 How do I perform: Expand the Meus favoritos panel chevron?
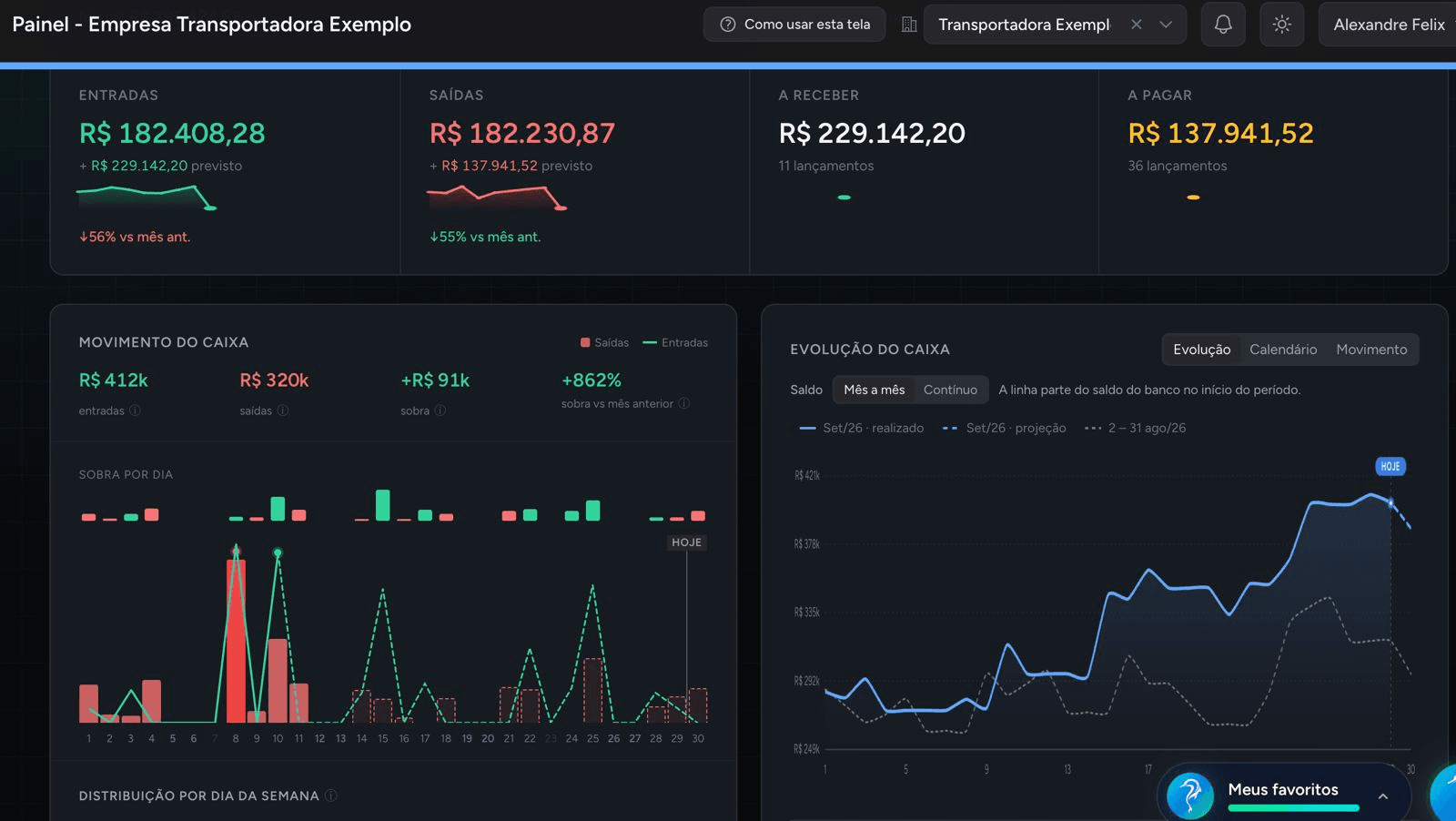(x=1383, y=796)
